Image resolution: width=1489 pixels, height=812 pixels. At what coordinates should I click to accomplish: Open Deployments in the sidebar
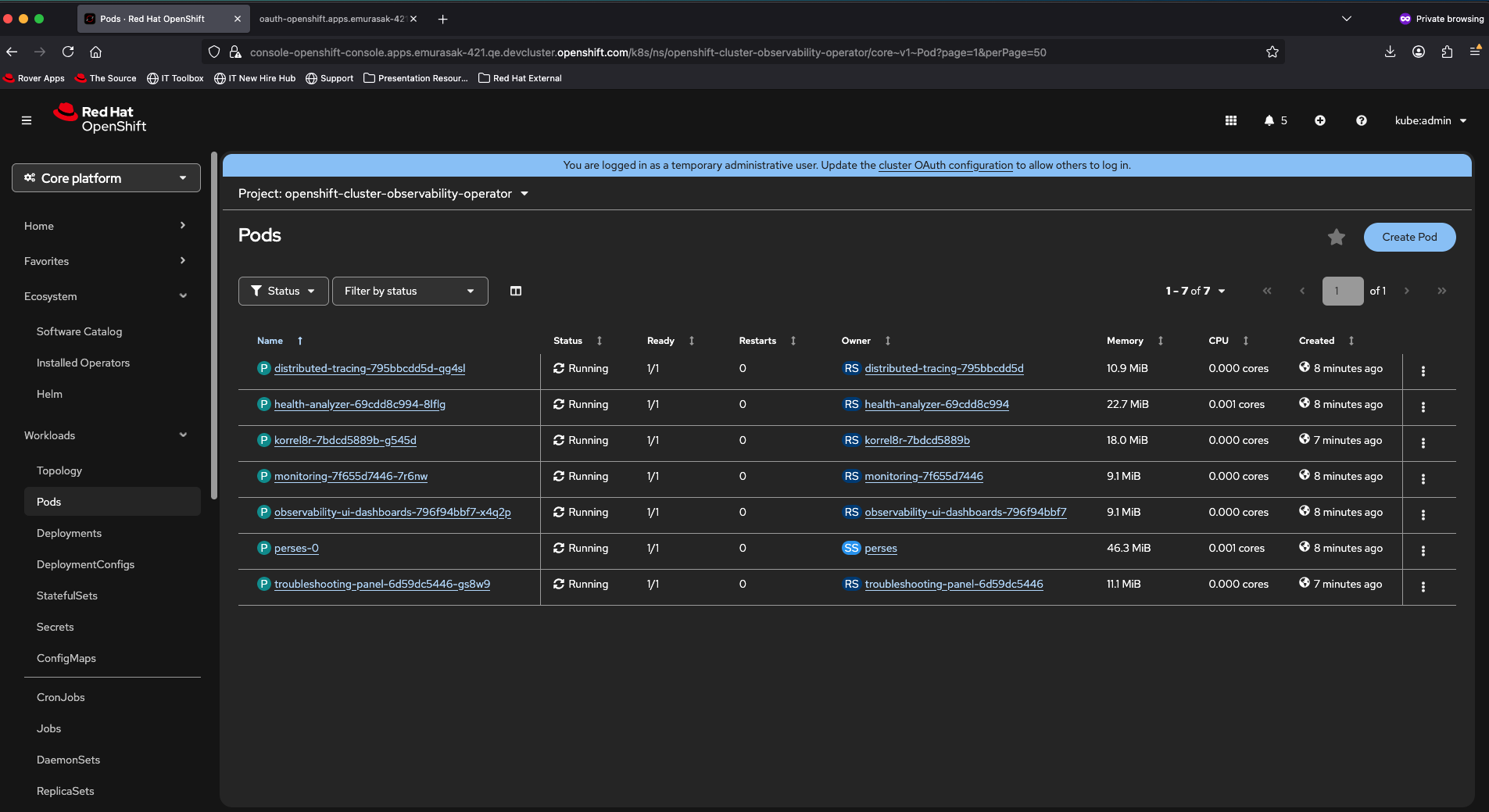[69, 533]
